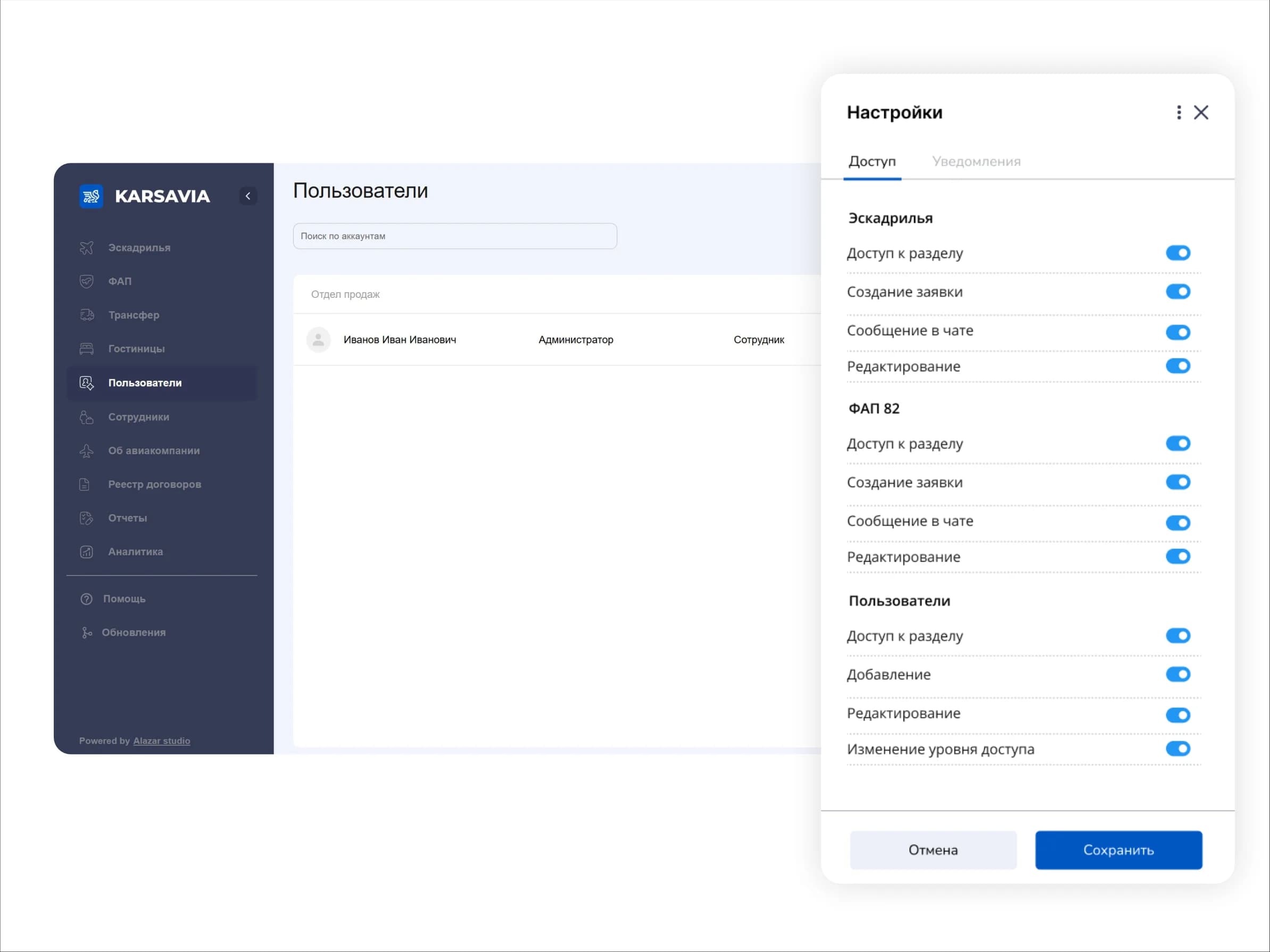This screenshot has width=1270, height=952.
Task: Select the Трансфер icon in sidebar
Action: [x=86, y=315]
